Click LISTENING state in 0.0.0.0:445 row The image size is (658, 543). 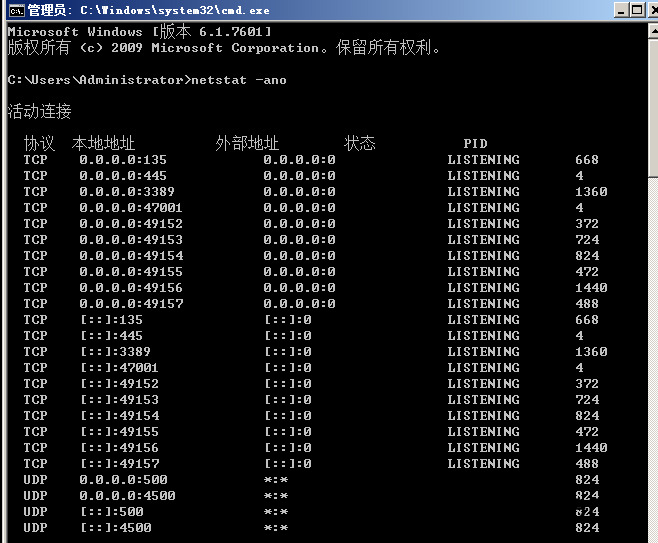[x=483, y=176]
